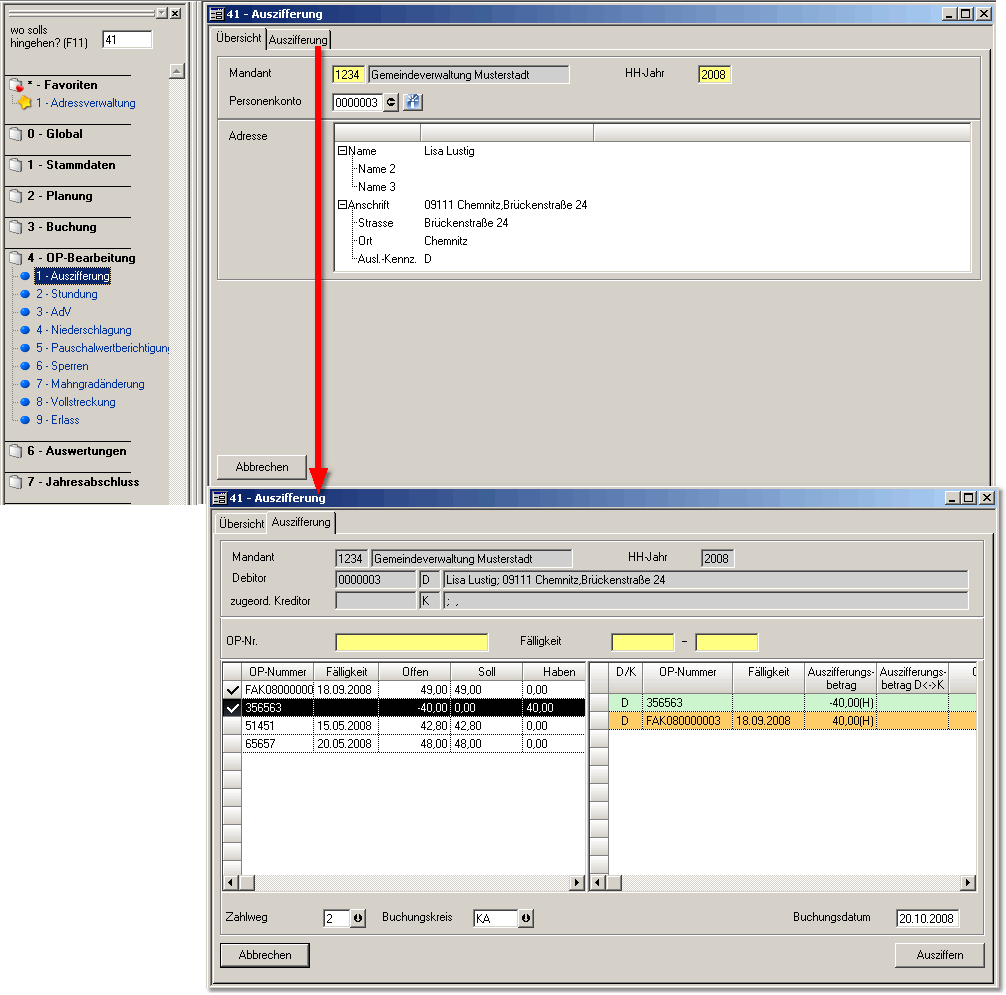The height and width of the screenshot is (995, 1006).
Task: Click the search icon next to Personenkonto
Action: point(413,102)
